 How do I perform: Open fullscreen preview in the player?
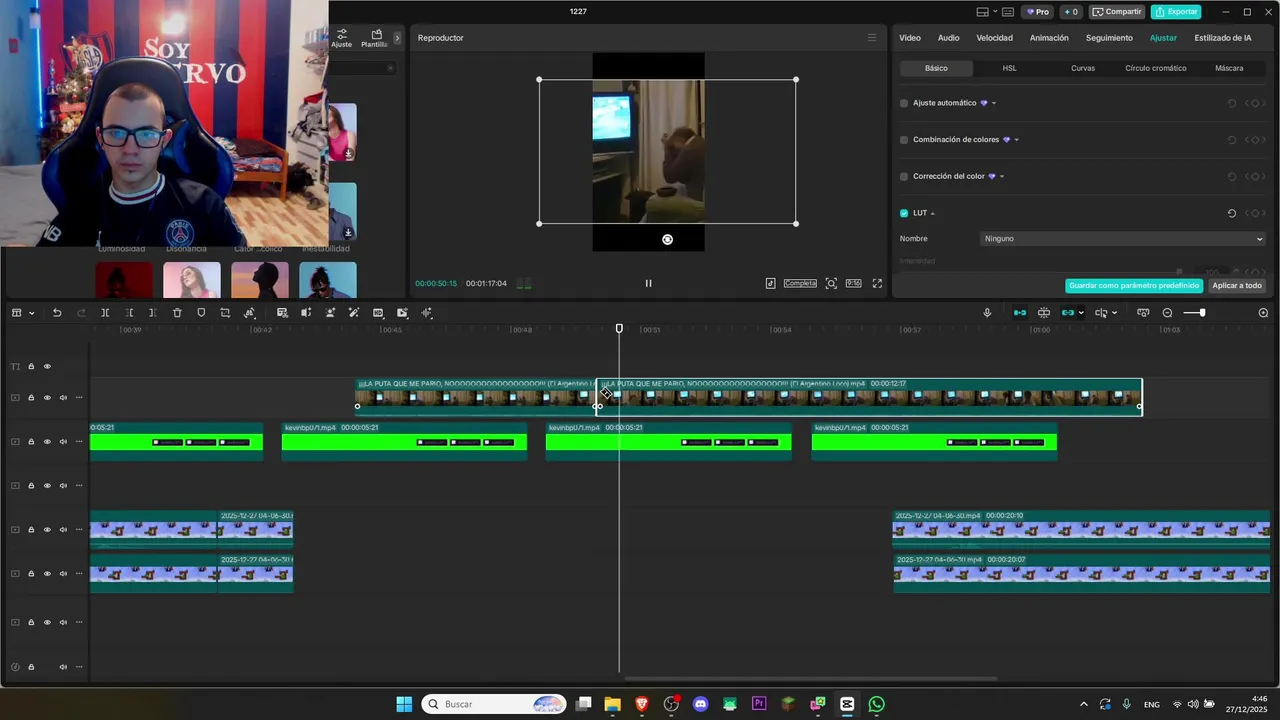click(877, 283)
